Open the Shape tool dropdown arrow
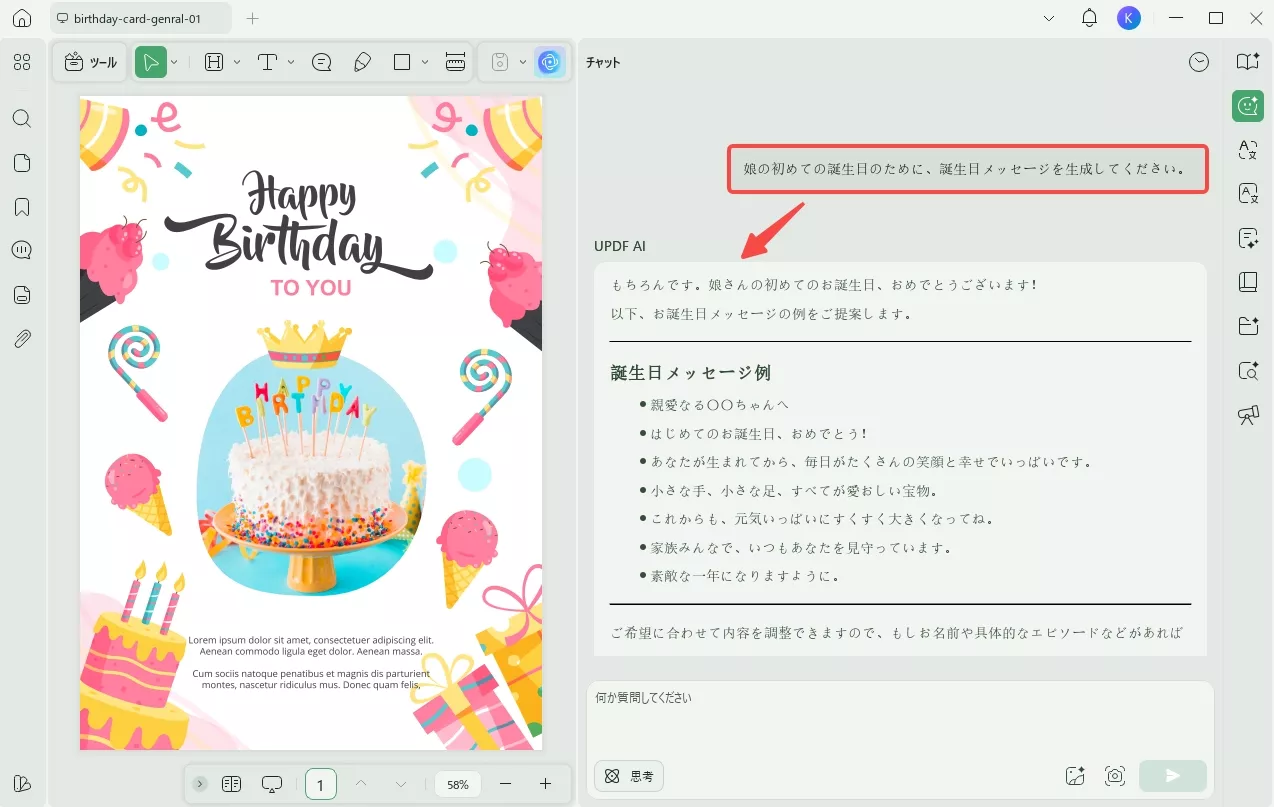Image resolution: width=1274 pixels, height=807 pixels. [x=424, y=61]
